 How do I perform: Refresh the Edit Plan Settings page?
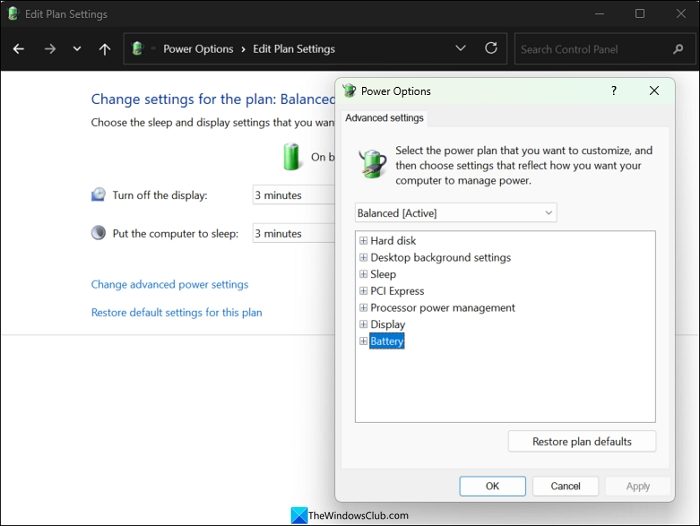click(x=491, y=48)
